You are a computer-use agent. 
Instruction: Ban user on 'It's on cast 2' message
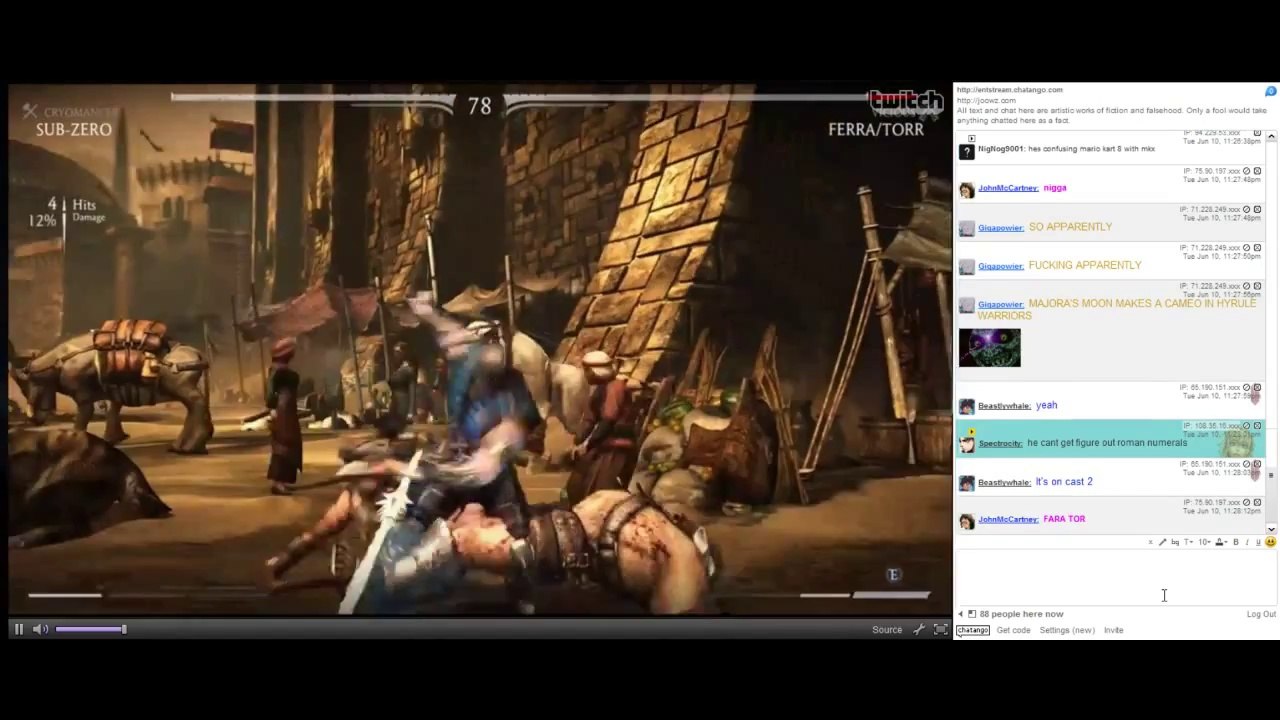tap(1246, 465)
